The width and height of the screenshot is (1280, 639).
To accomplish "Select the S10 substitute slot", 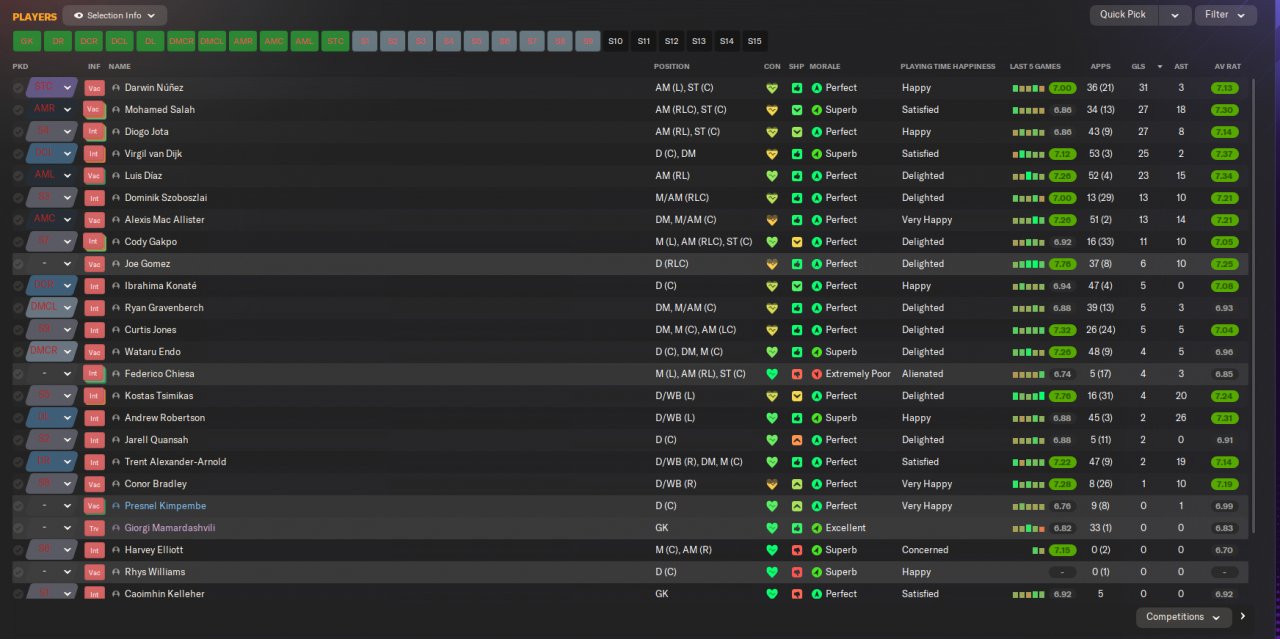I will click(615, 41).
